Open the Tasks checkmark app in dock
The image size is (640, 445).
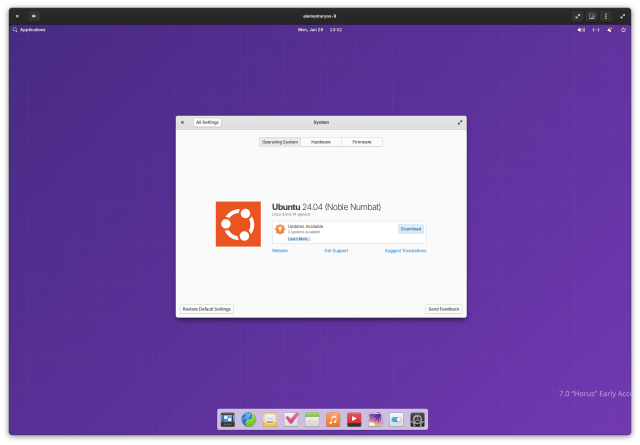[291, 419]
